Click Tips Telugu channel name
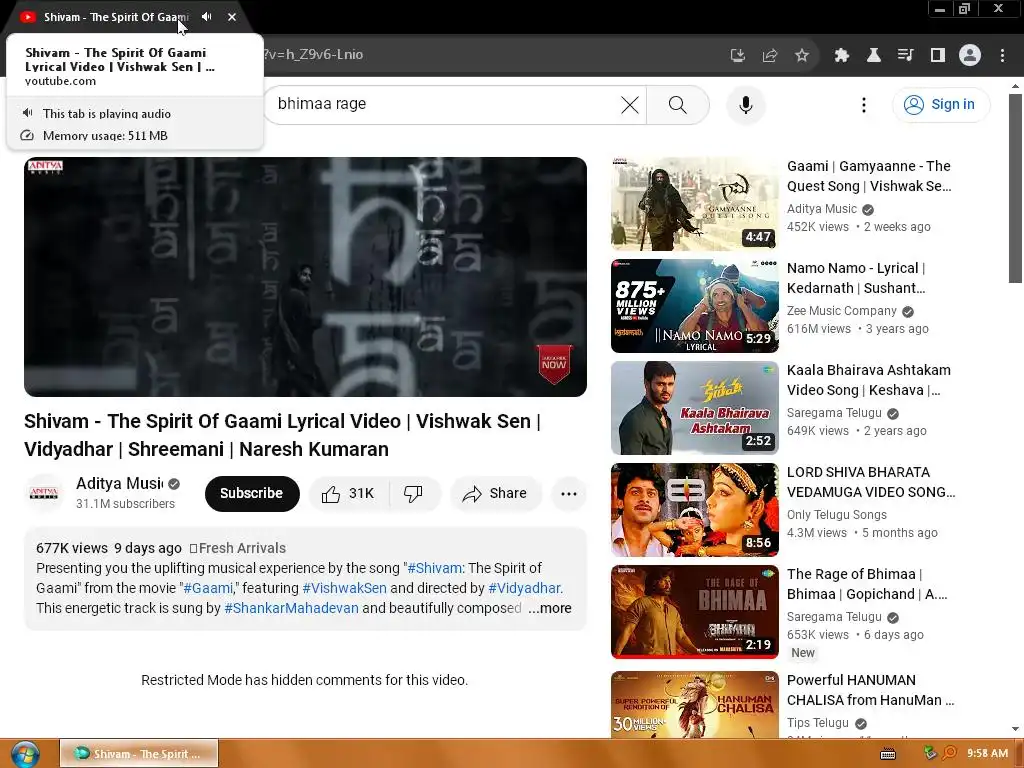This screenshot has height=768, width=1024. [x=818, y=723]
